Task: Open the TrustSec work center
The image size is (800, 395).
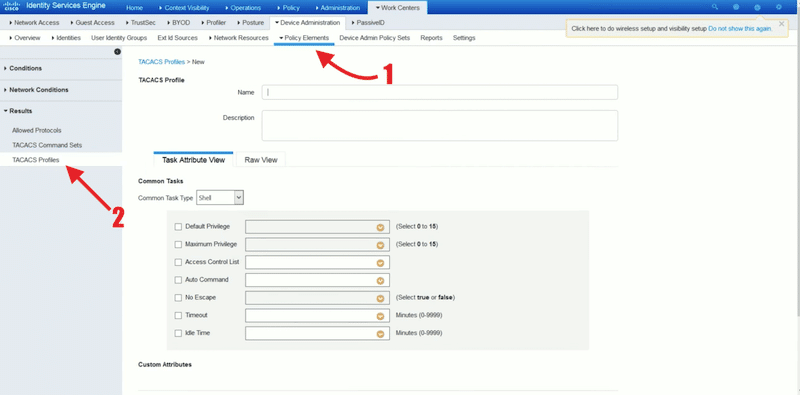Action: 140,23
